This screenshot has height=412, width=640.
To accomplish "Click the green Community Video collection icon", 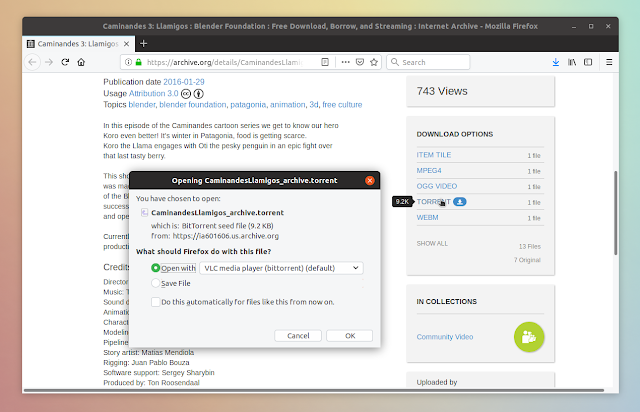I will tap(529, 337).
